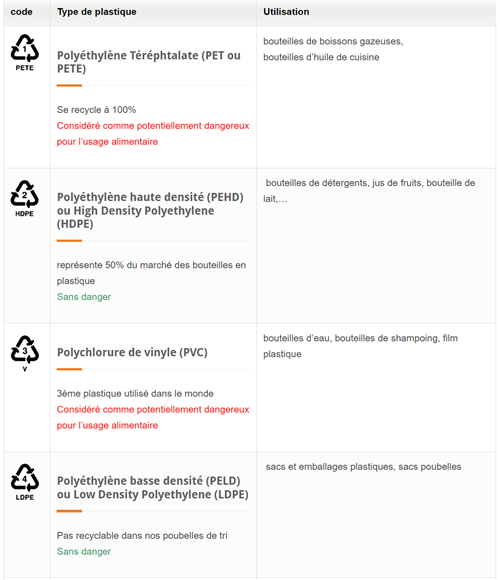Click green 'Sans danger' under HDPE

pos(84,297)
